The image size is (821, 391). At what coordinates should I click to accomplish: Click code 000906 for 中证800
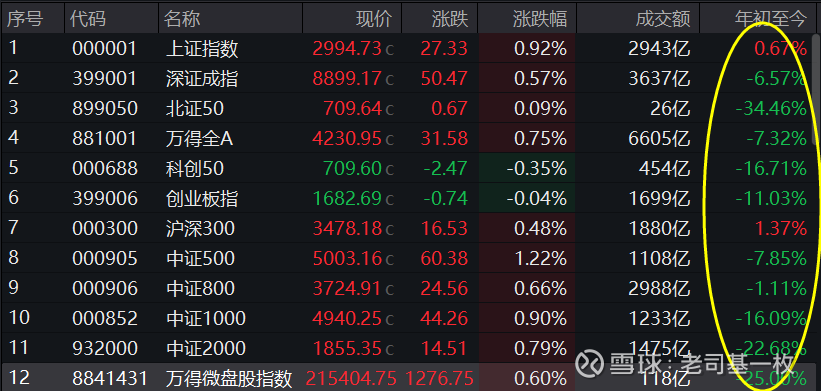(x=105, y=288)
